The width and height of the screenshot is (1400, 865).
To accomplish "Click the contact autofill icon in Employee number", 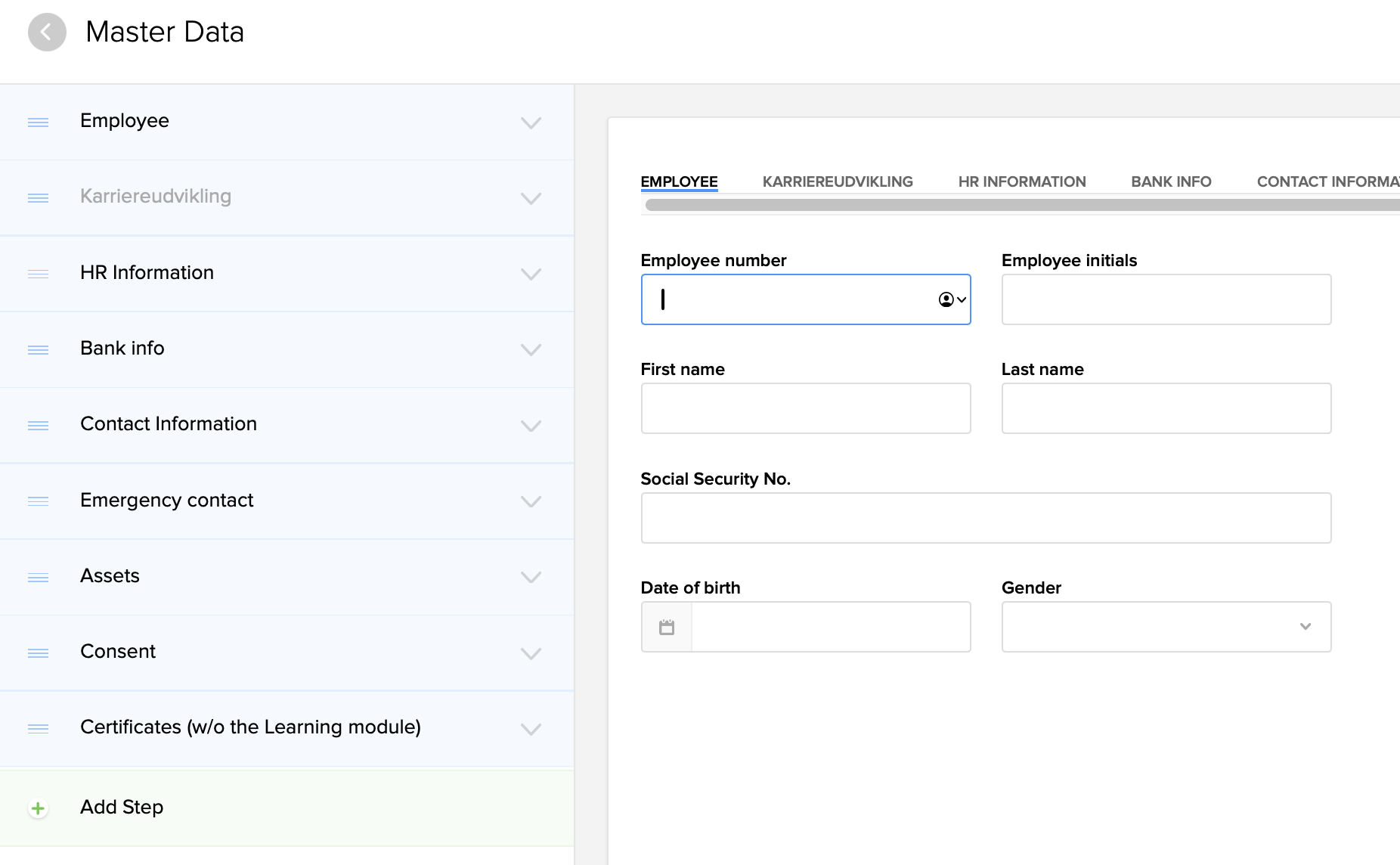I will (x=951, y=299).
